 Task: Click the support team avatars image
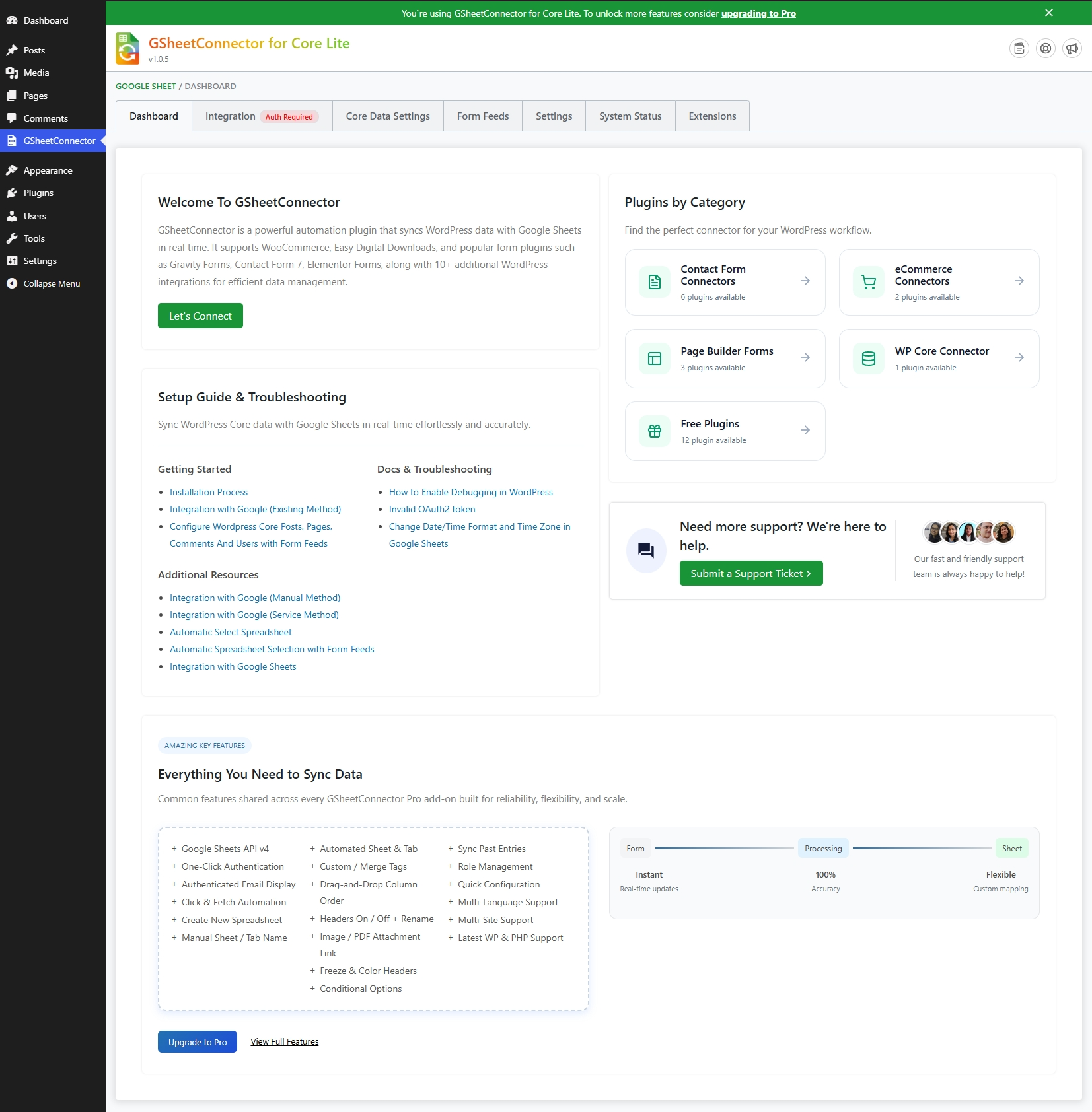(x=968, y=532)
